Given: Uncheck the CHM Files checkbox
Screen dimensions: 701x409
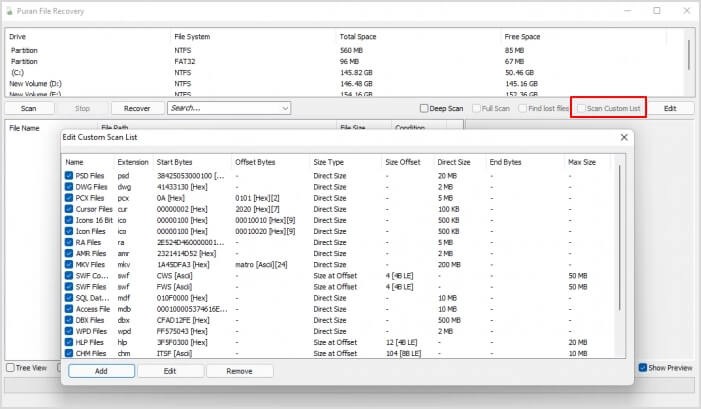Looking at the screenshot, I should [69, 353].
